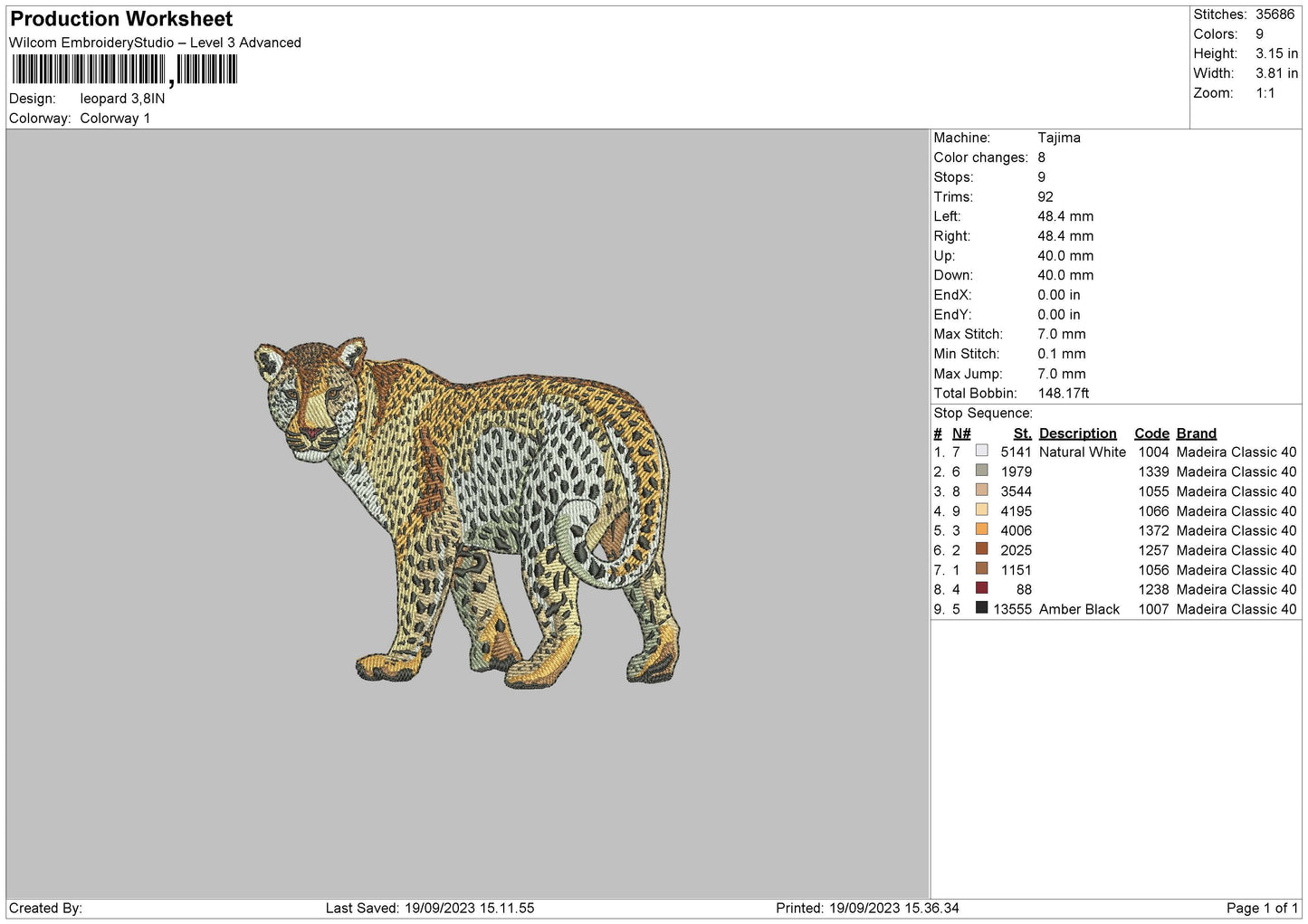Click the Min Stitch value 0.1 mm

(x=1062, y=354)
